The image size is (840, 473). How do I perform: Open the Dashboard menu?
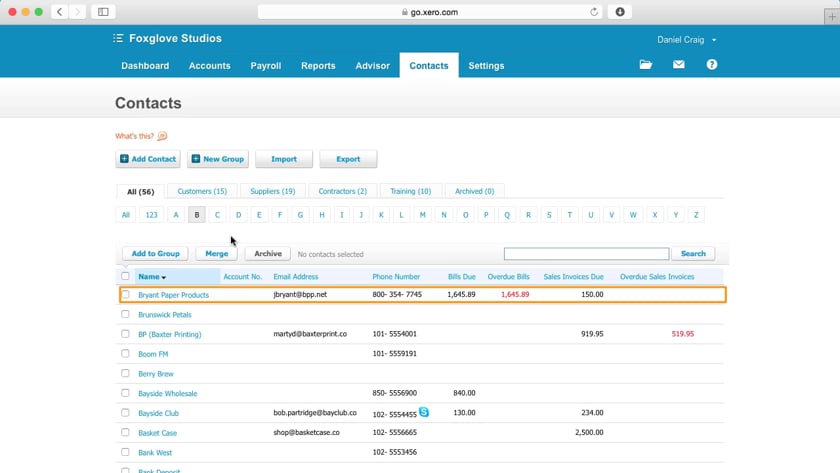tap(145, 65)
